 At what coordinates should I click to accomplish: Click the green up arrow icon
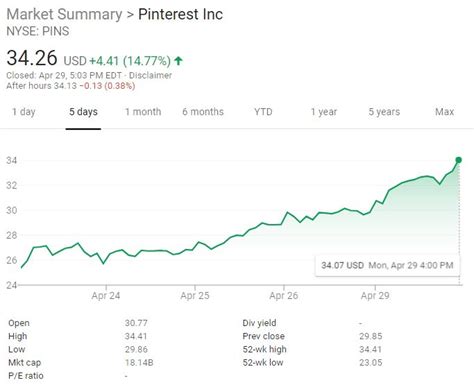click(178, 61)
